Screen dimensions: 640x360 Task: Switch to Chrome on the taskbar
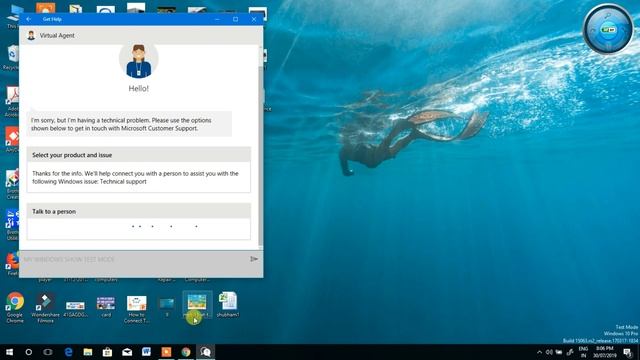tap(186, 352)
